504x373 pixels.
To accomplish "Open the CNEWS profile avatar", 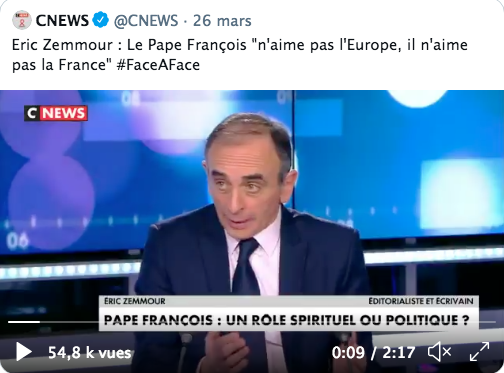I will click(22, 20).
